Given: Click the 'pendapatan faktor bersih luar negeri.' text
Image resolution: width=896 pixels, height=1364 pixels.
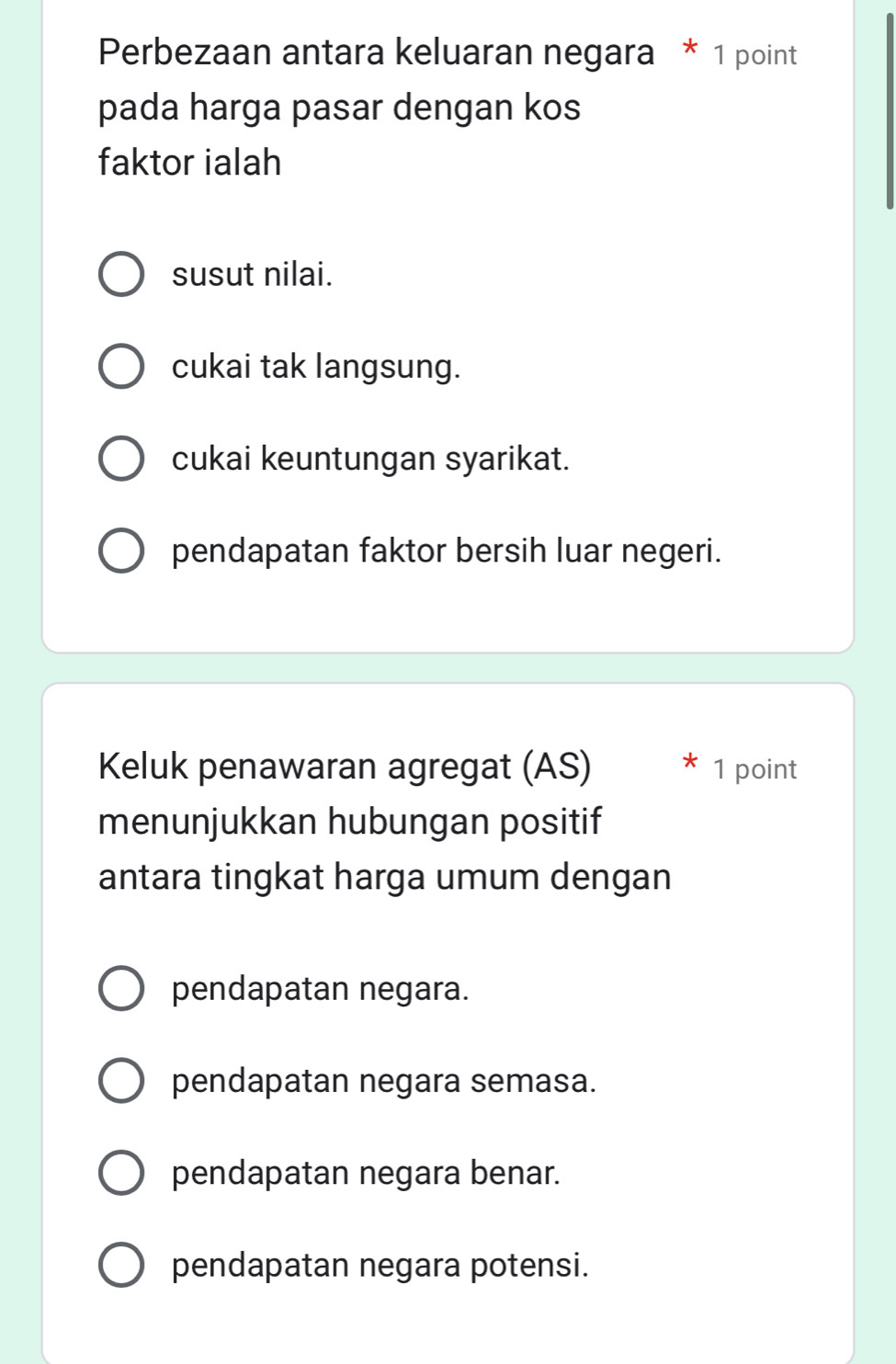Looking at the screenshot, I should (447, 551).
